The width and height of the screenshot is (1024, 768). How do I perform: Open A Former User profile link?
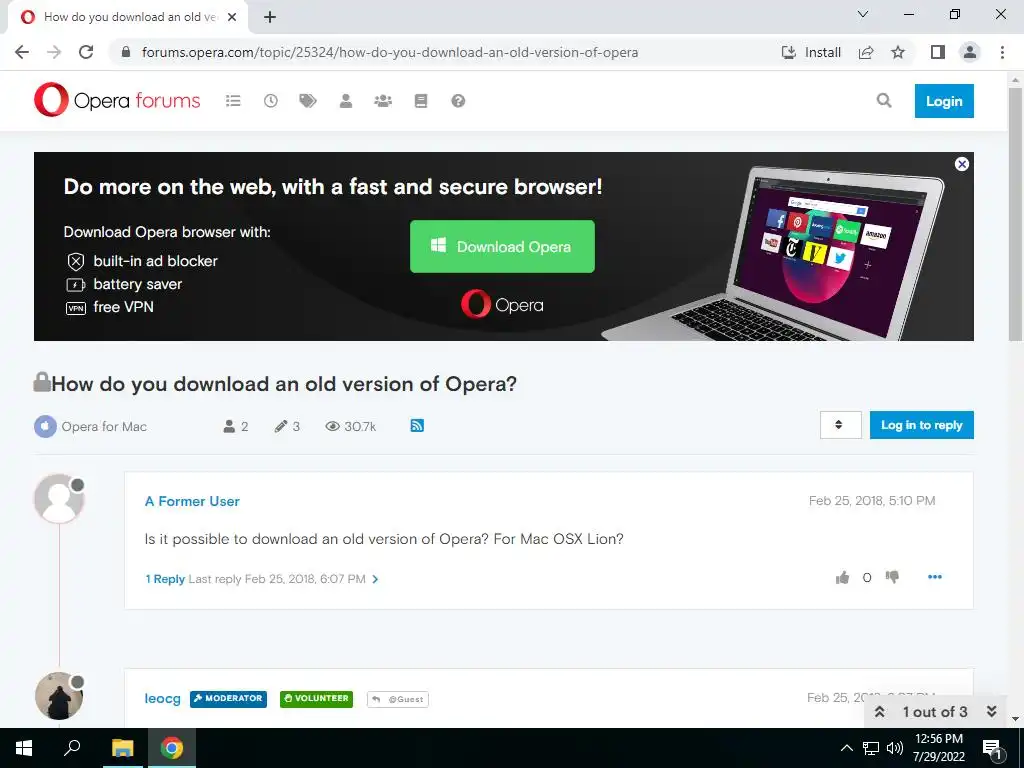coord(192,501)
